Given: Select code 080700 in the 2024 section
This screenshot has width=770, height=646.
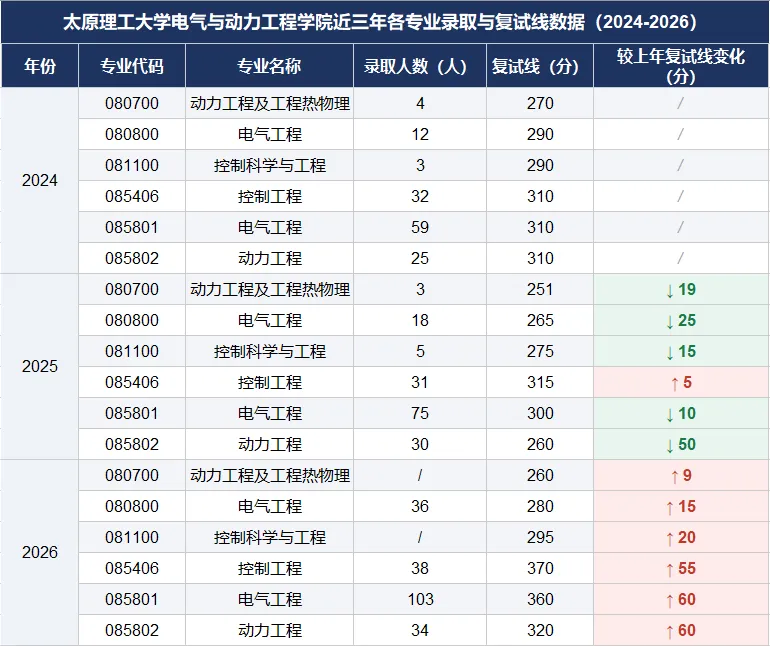Looking at the screenshot, I should (132, 103).
